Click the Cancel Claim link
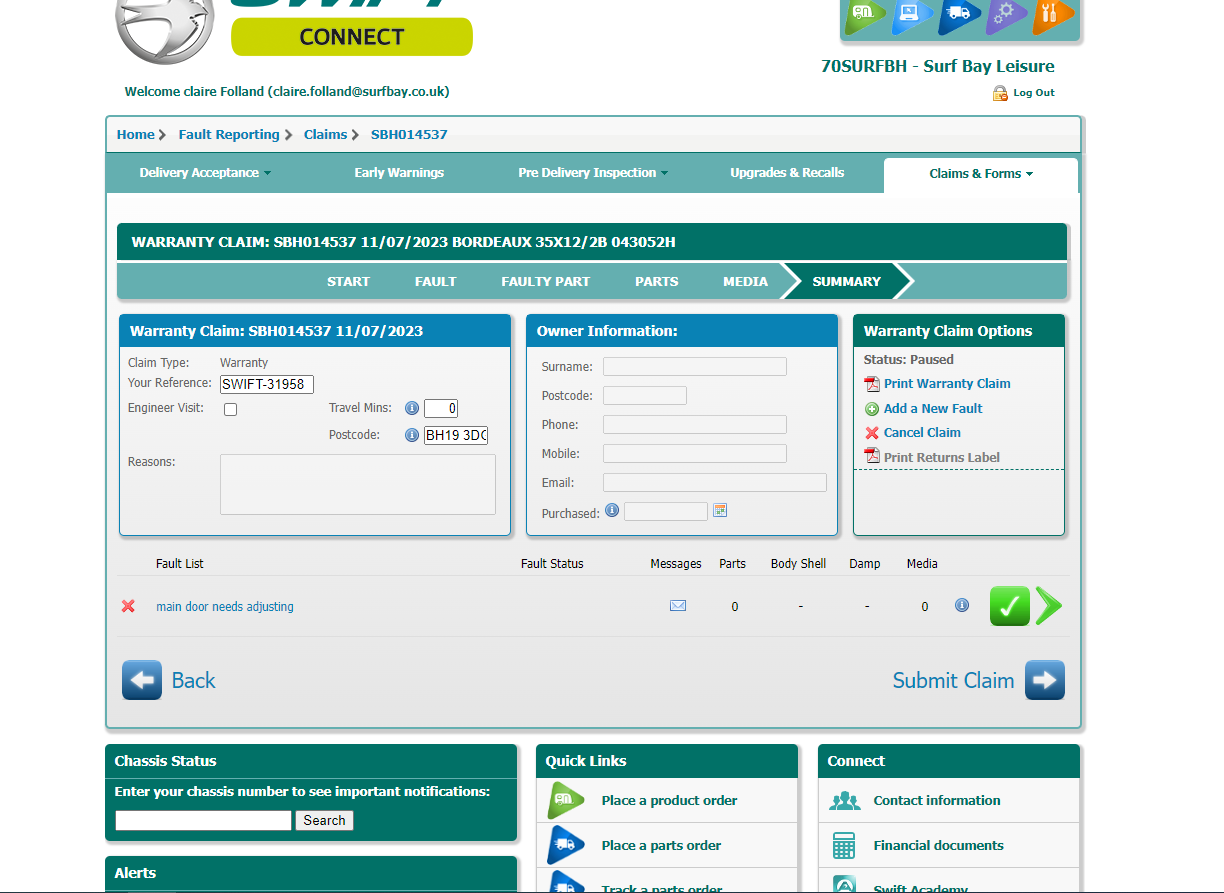This screenshot has height=893, width=1224. coord(922,433)
